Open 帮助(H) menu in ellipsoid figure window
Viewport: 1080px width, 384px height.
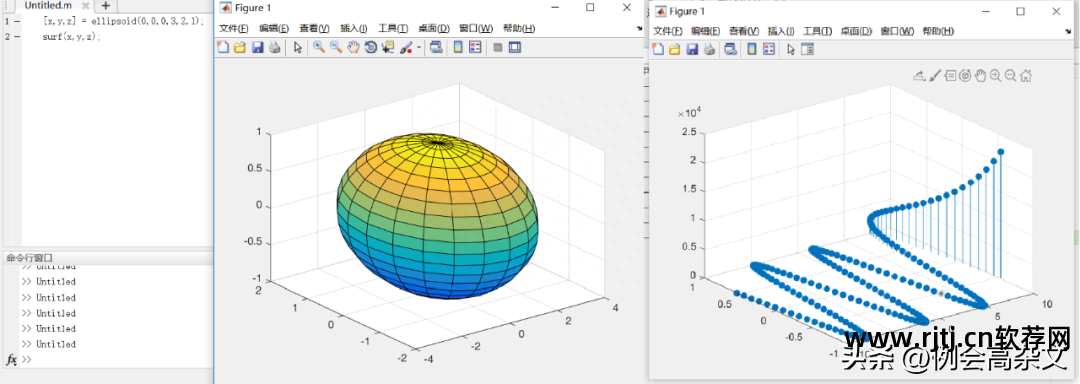point(519,28)
